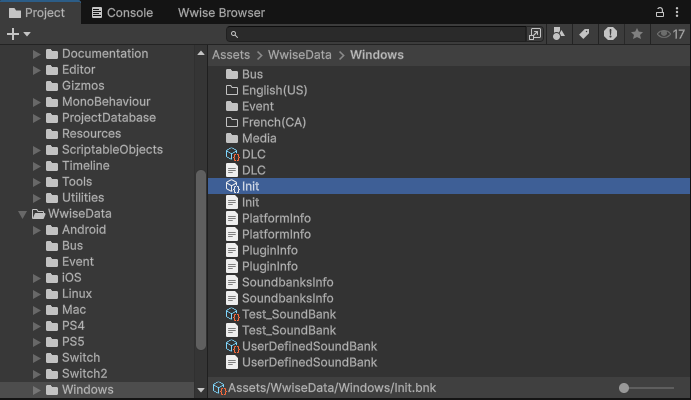Collapse the WwiseData folder in tree

coord(22,214)
